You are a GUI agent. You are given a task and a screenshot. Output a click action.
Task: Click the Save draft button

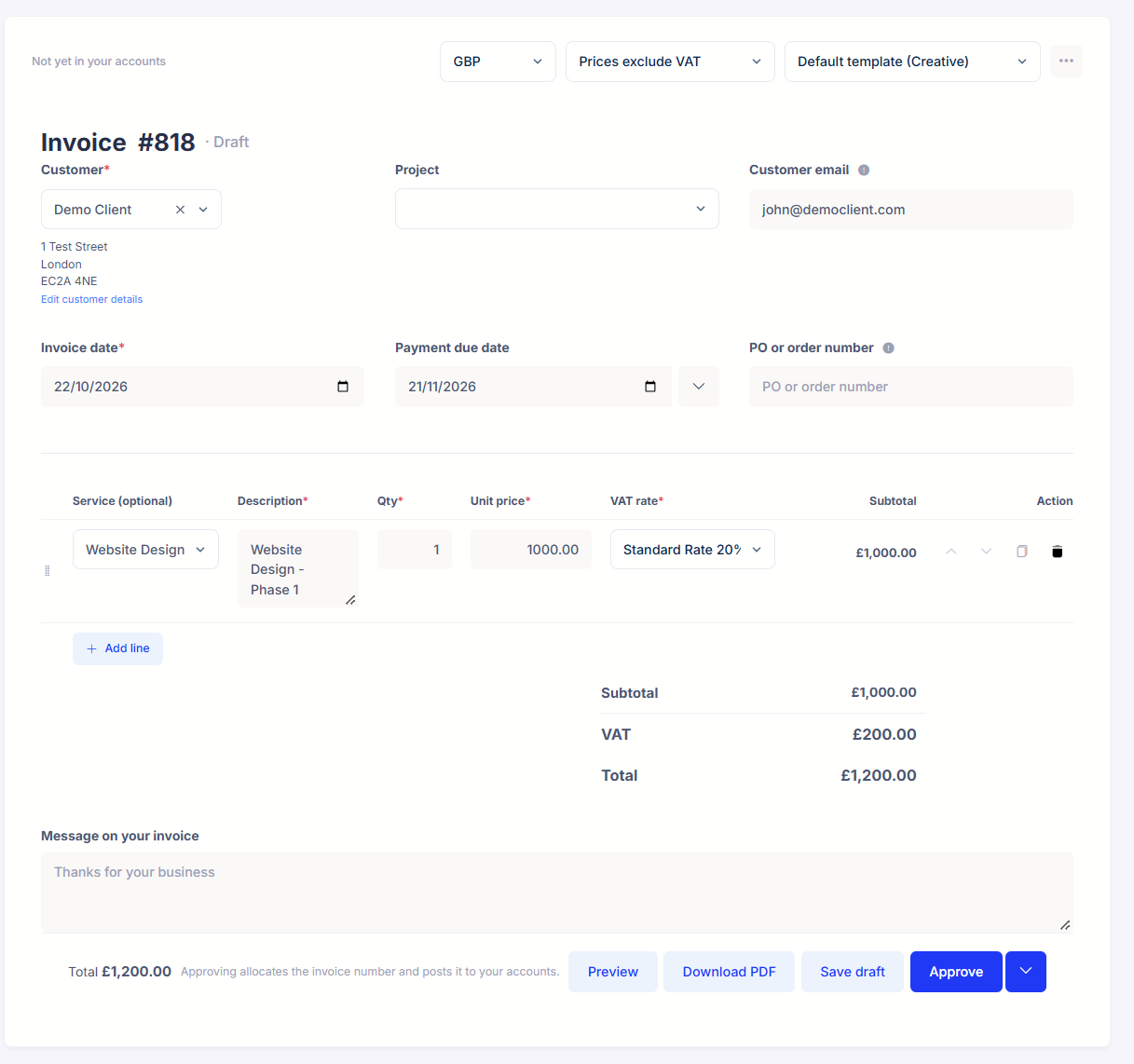tap(853, 972)
